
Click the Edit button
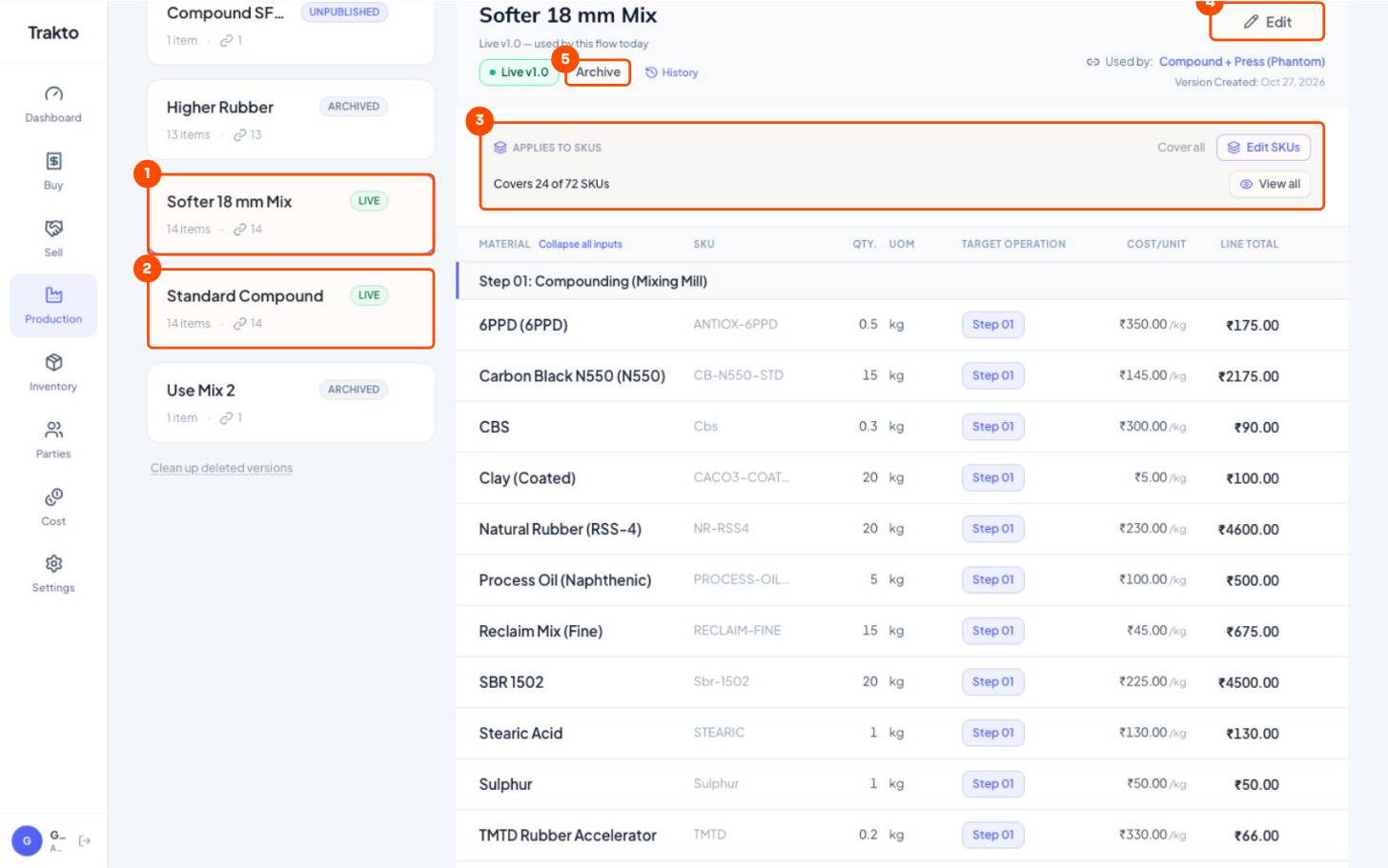[x=1267, y=22]
